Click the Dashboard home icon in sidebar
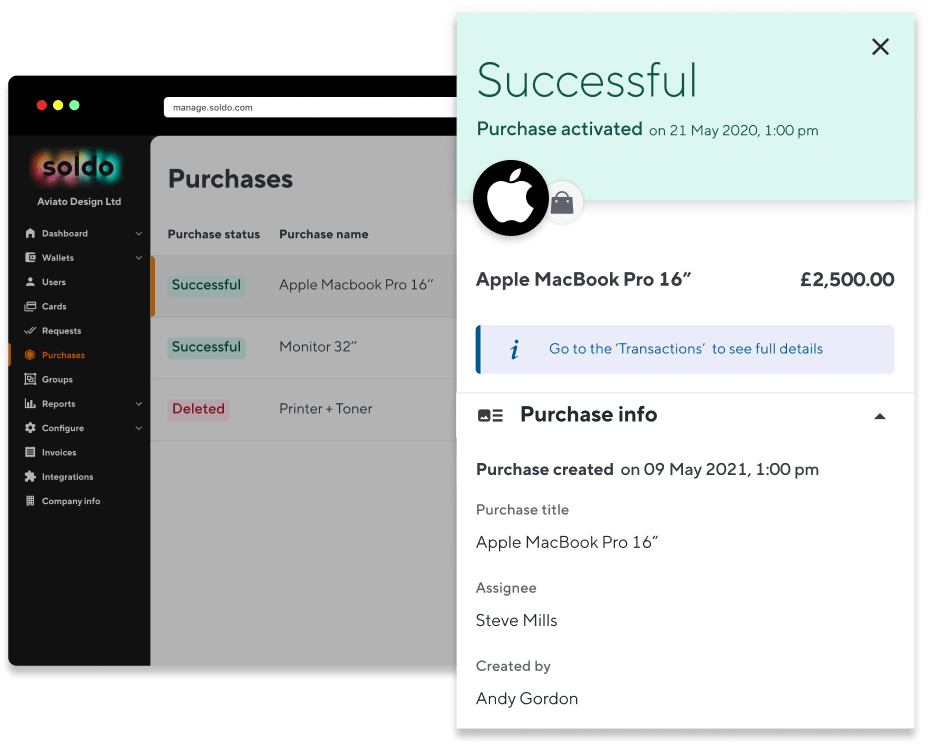 (30, 233)
